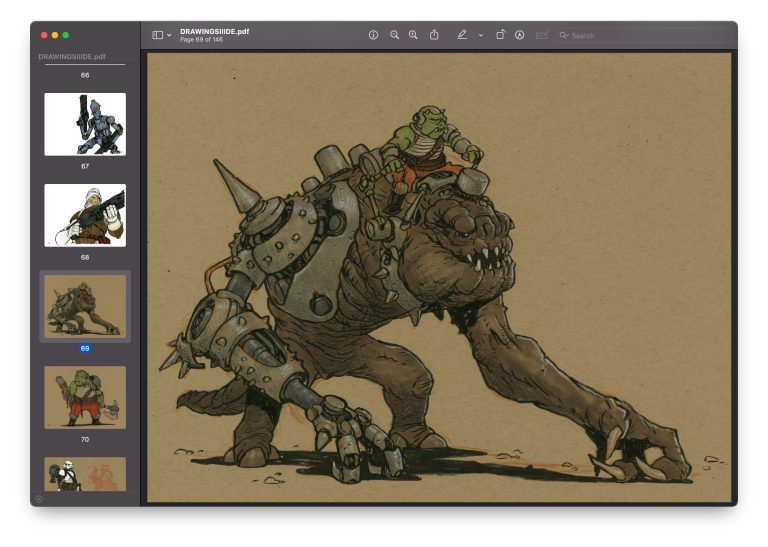The height and width of the screenshot is (547, 768).
Task: Click the Inspector info icon
Action: 373,35
